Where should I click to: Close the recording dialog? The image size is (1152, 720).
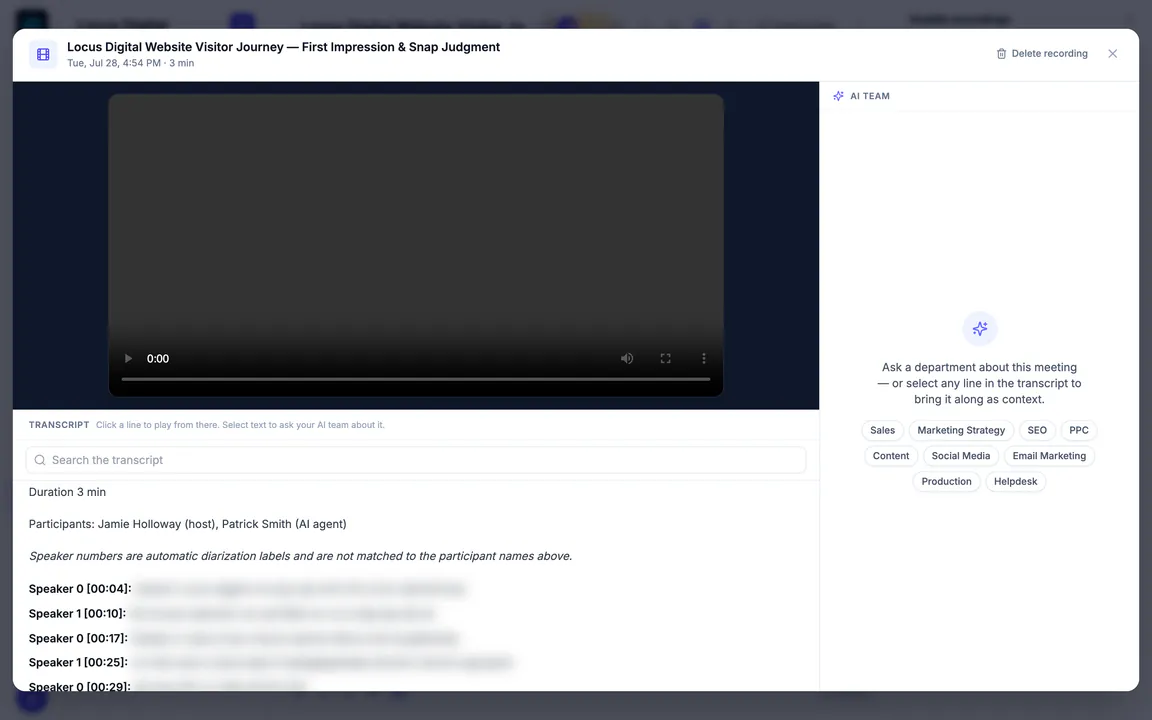click(x=1112, y=54)
